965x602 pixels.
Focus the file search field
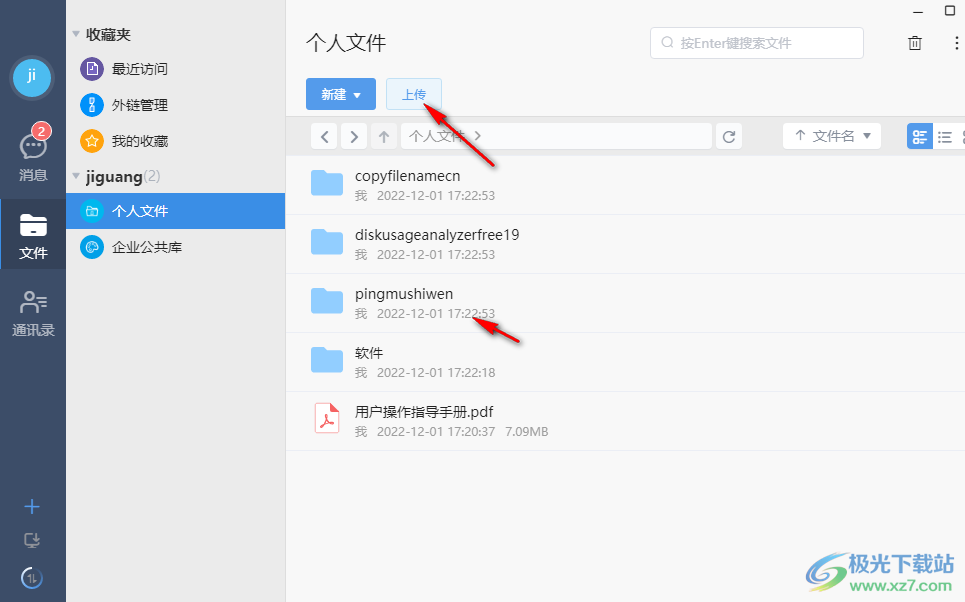tap(757, 43)
